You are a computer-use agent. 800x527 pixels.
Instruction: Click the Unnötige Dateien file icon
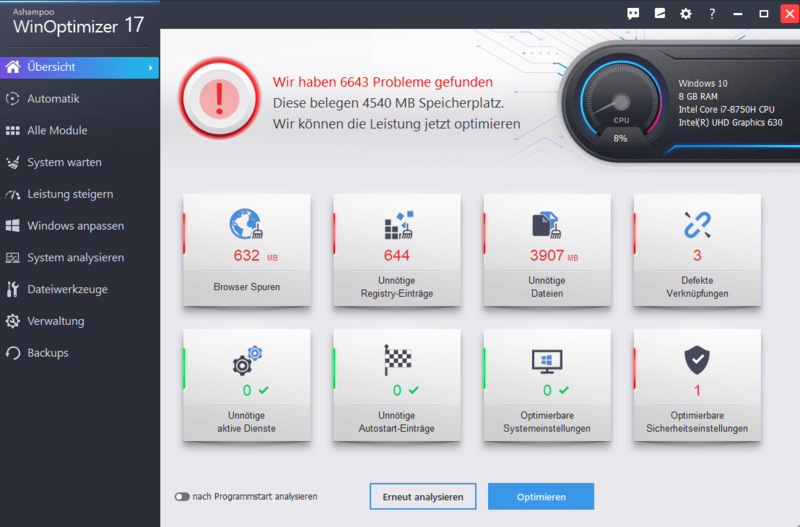546,225
